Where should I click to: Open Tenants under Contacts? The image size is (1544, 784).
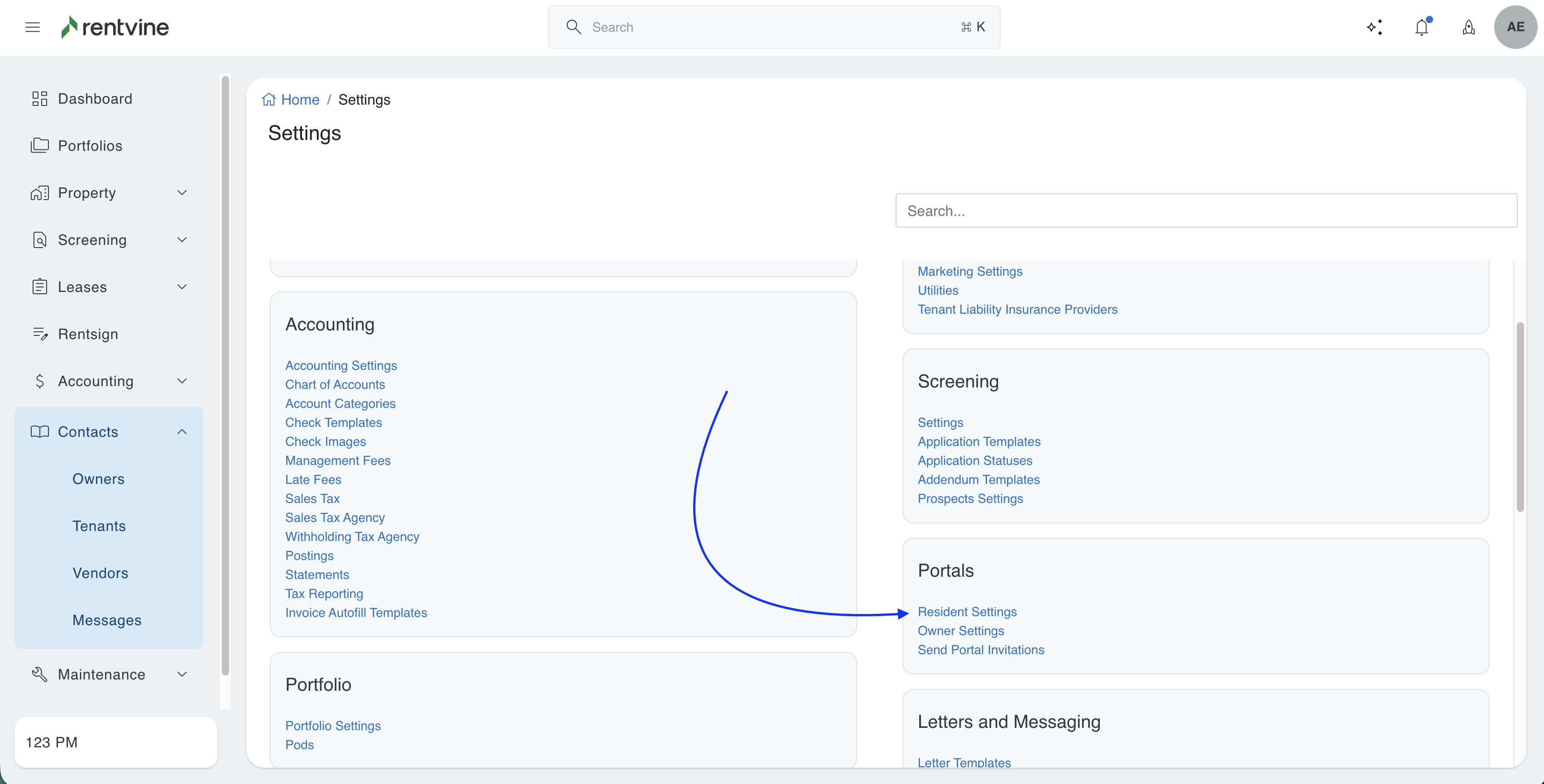point(99,526)
